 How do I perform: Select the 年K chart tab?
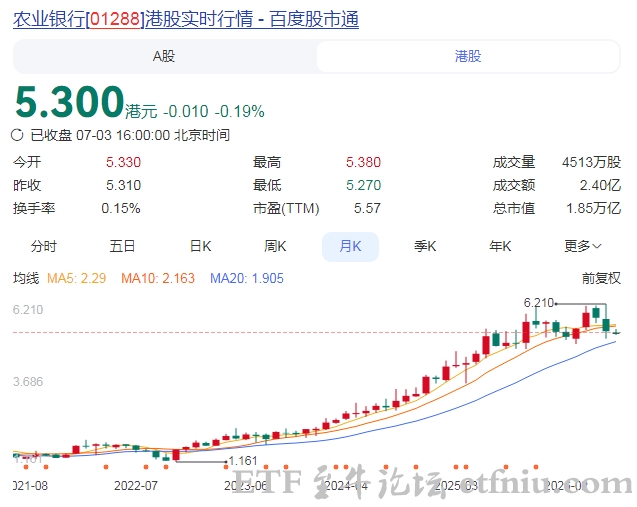coord(500,246)
